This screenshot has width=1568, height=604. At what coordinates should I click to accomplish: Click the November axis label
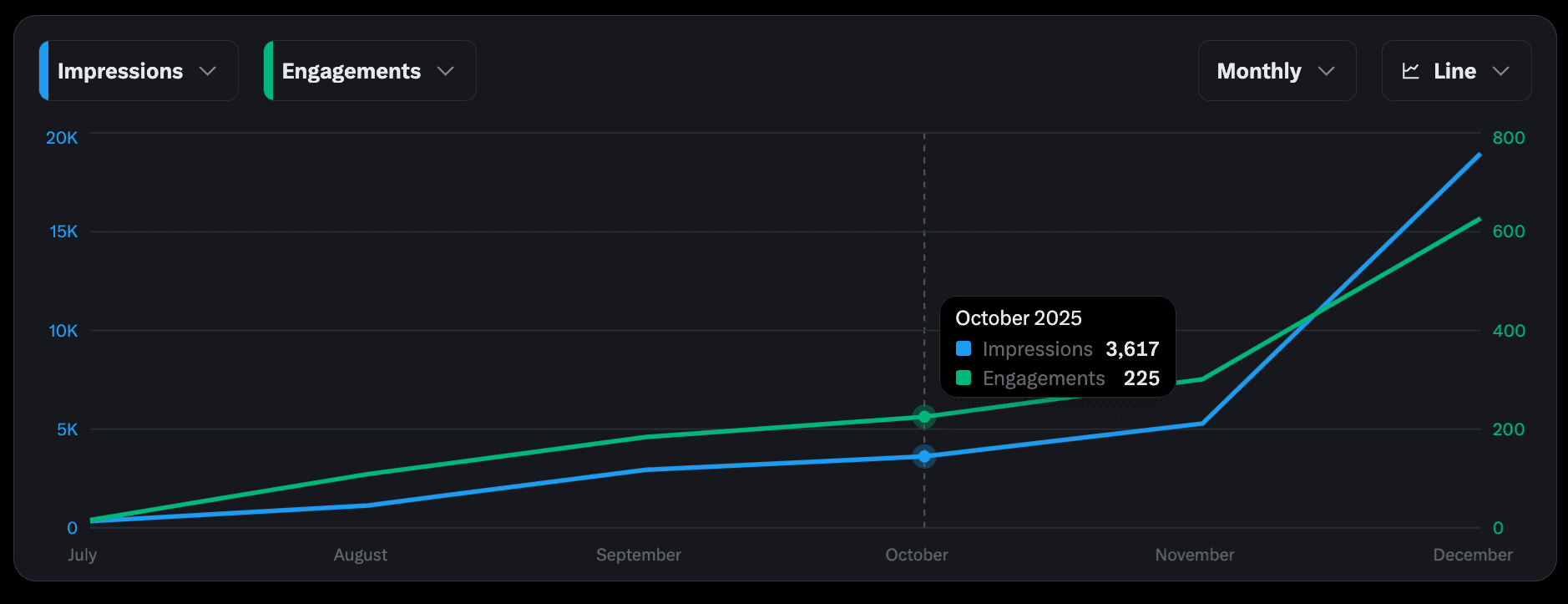click(1194, 555)
